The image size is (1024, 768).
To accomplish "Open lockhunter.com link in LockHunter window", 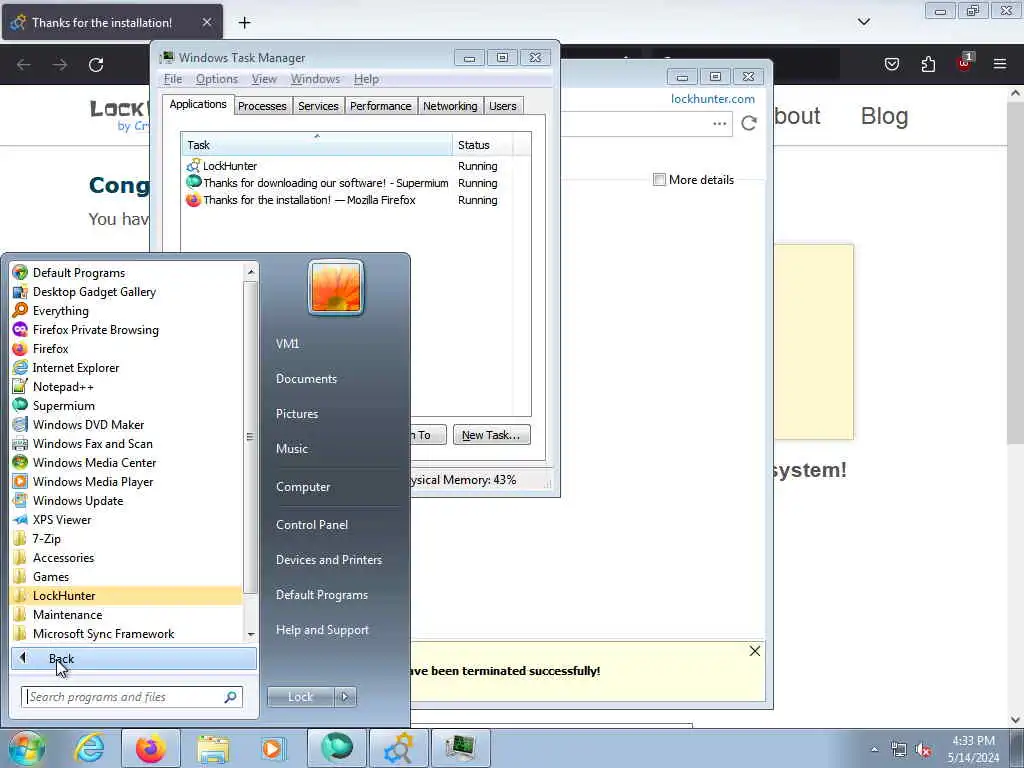I will pyautogui.click(x=712, y=99).
